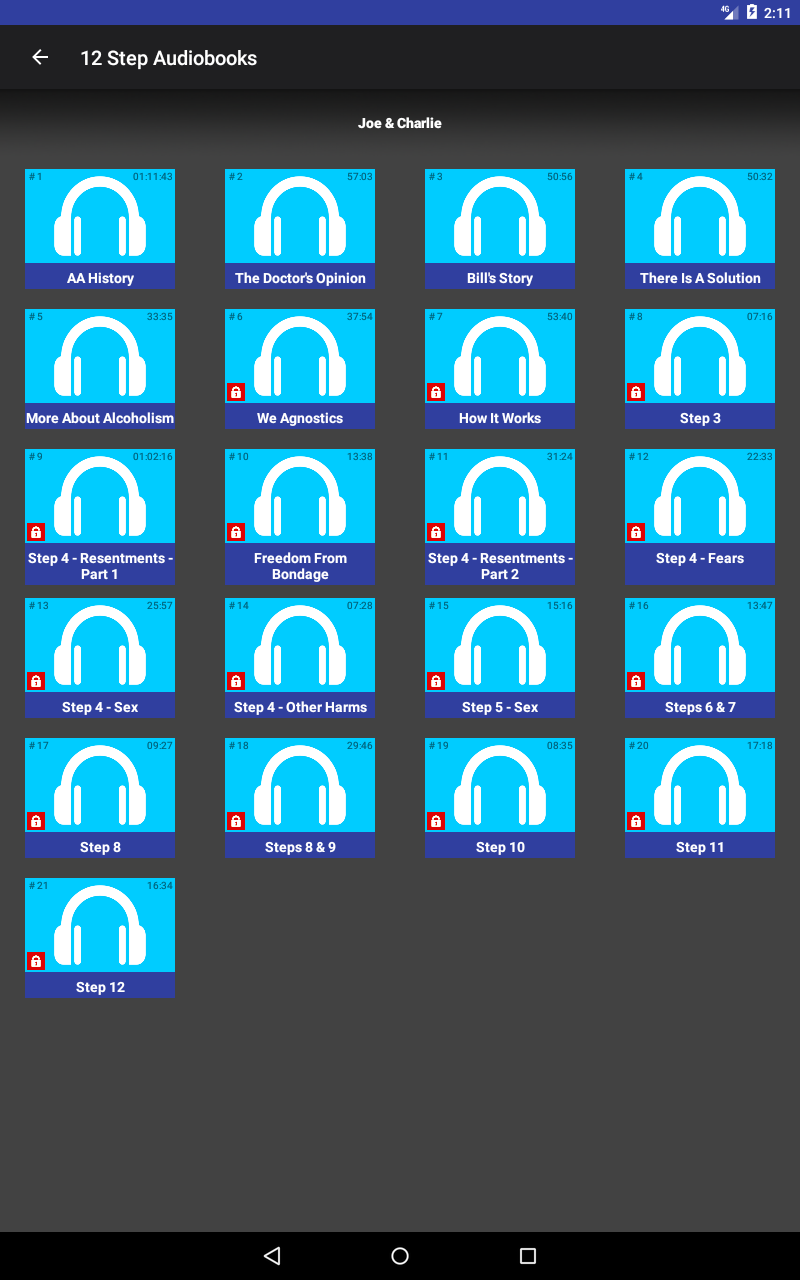Viewport: 800px width, 1280px height.
Task: Click the # 5 track number
Action: [x=36, y=317]
